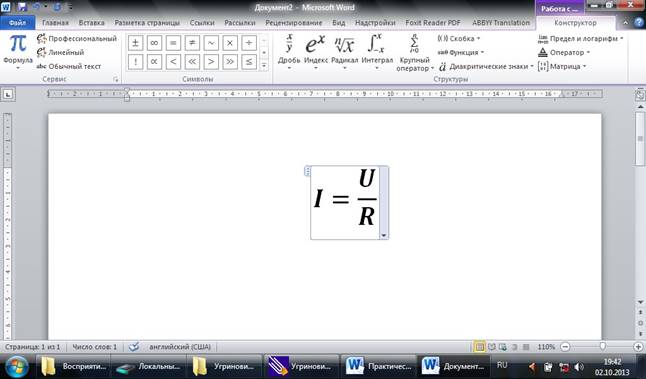Open the Интеграл structures menu
Screen dimensions: 646x379
pyautogui.click(x=377, y=51)
